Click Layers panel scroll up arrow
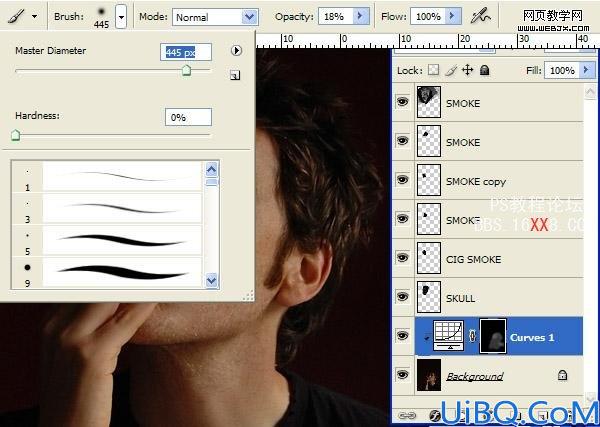 pos(590,91)
